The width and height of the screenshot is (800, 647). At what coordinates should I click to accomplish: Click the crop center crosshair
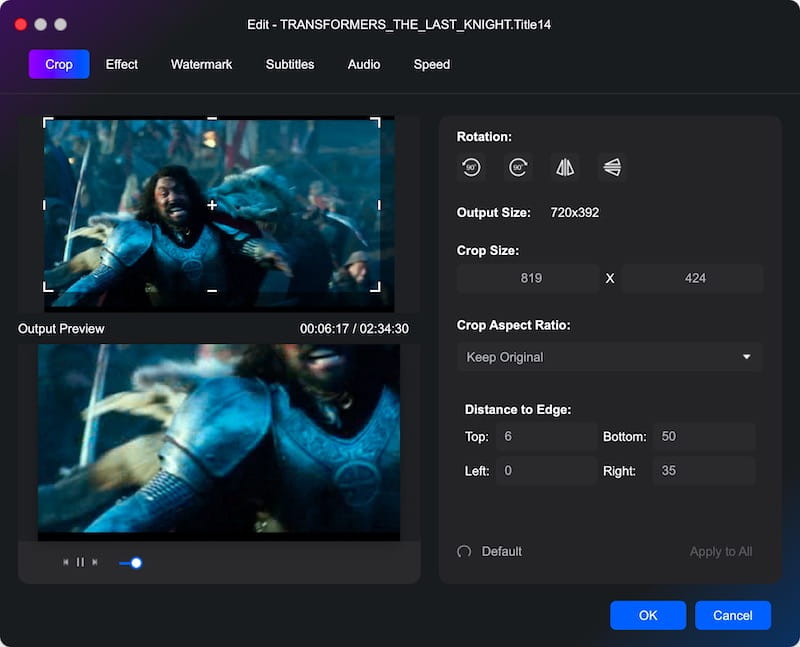(x=212, y=205)
